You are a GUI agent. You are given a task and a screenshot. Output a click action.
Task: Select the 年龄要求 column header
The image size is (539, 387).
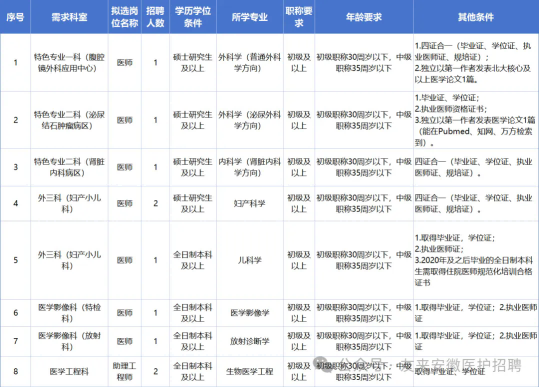point(364,17)
